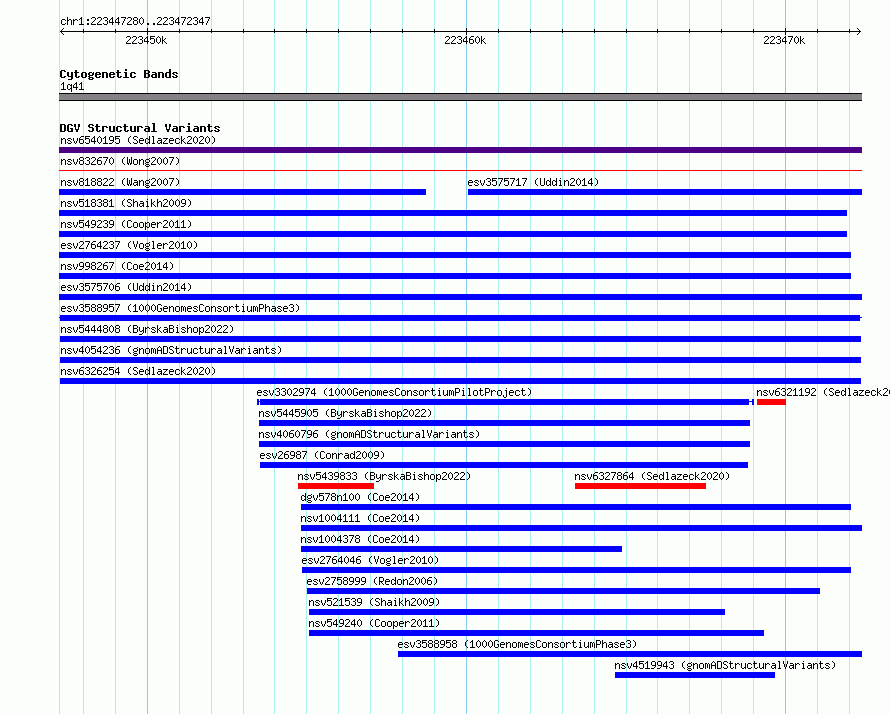Click nsv5439833 (ByrskaBishop2022) label
The width and height of the screenshot is (890, 714).
[x=384, y=476]
